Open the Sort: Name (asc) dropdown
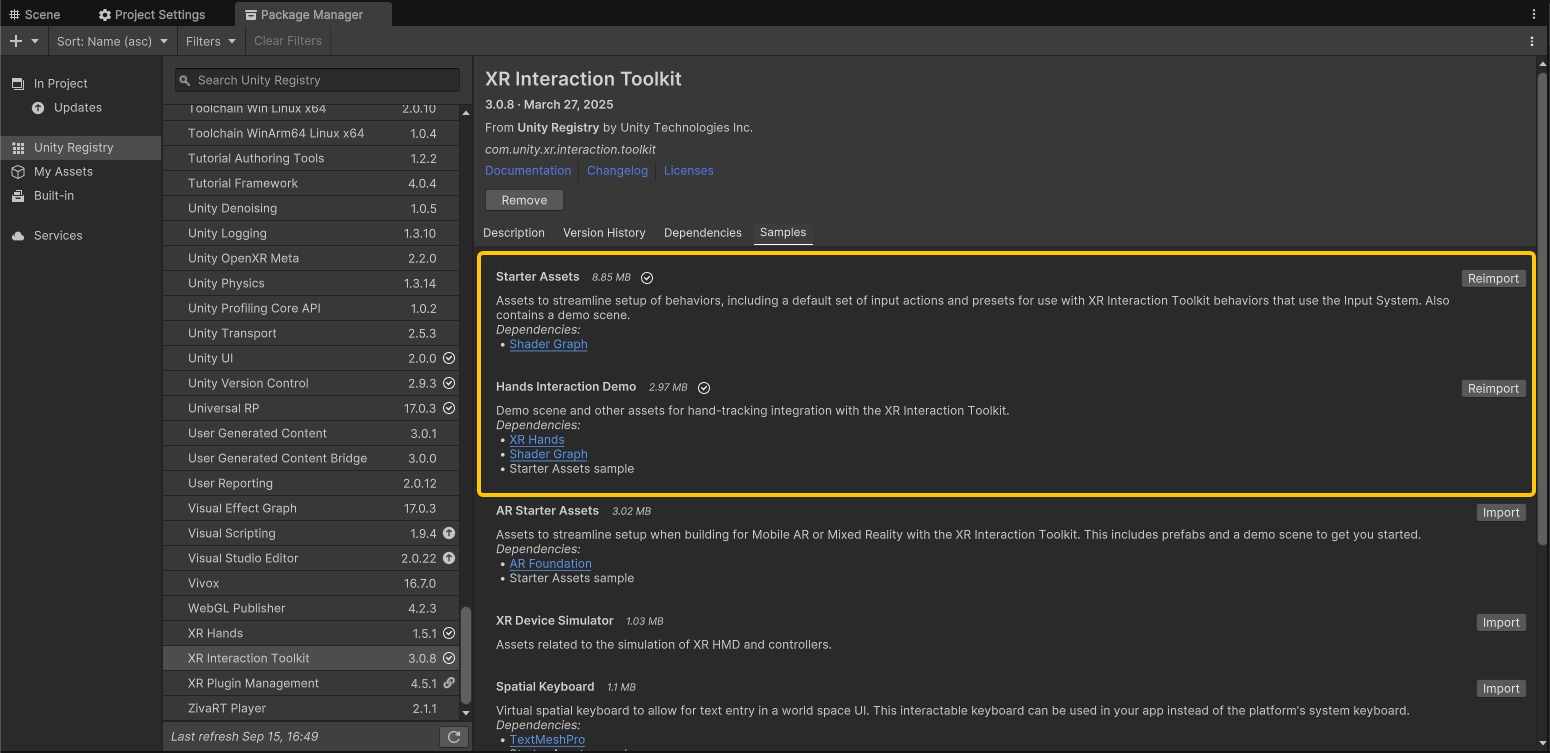1550x753 pixels. point(112,41)
